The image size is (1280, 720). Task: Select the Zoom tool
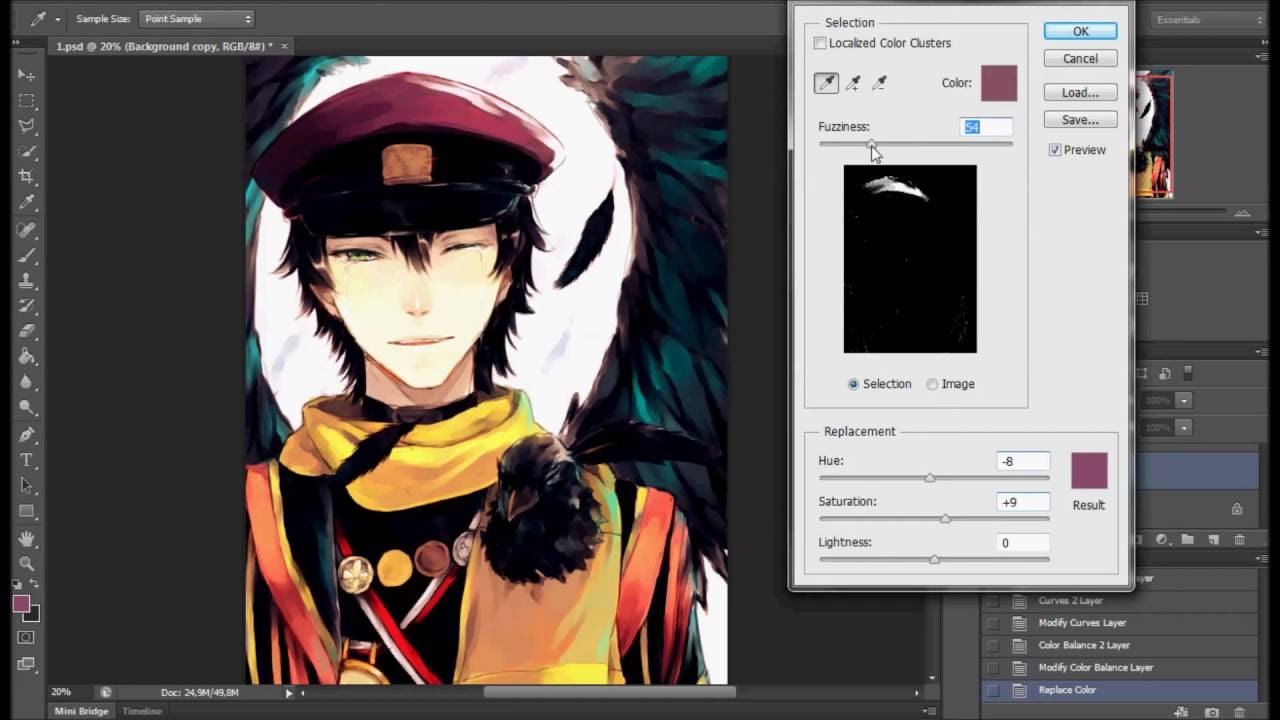[27, 564]
